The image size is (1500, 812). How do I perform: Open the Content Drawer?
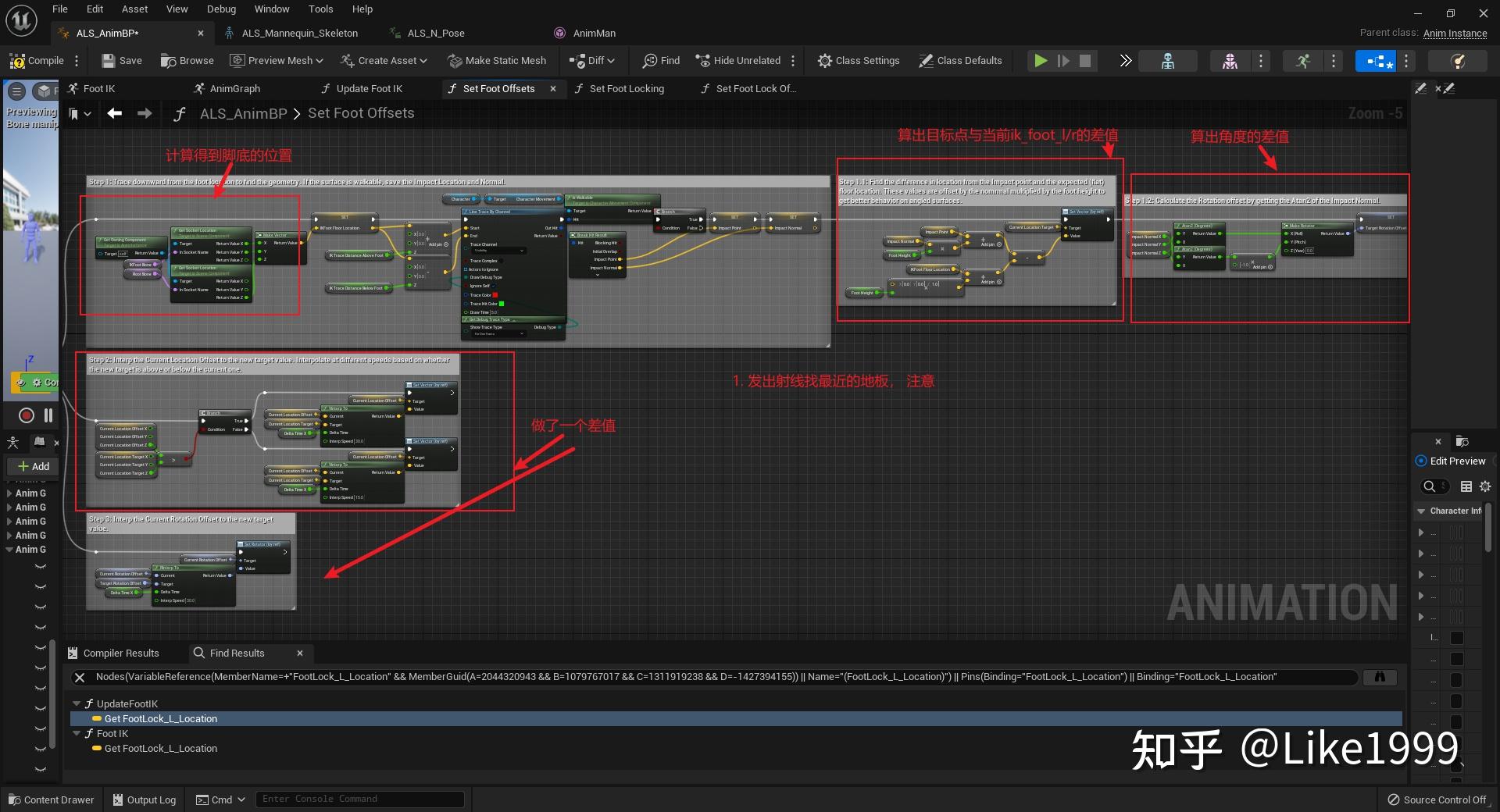click(x=52, y=800)
